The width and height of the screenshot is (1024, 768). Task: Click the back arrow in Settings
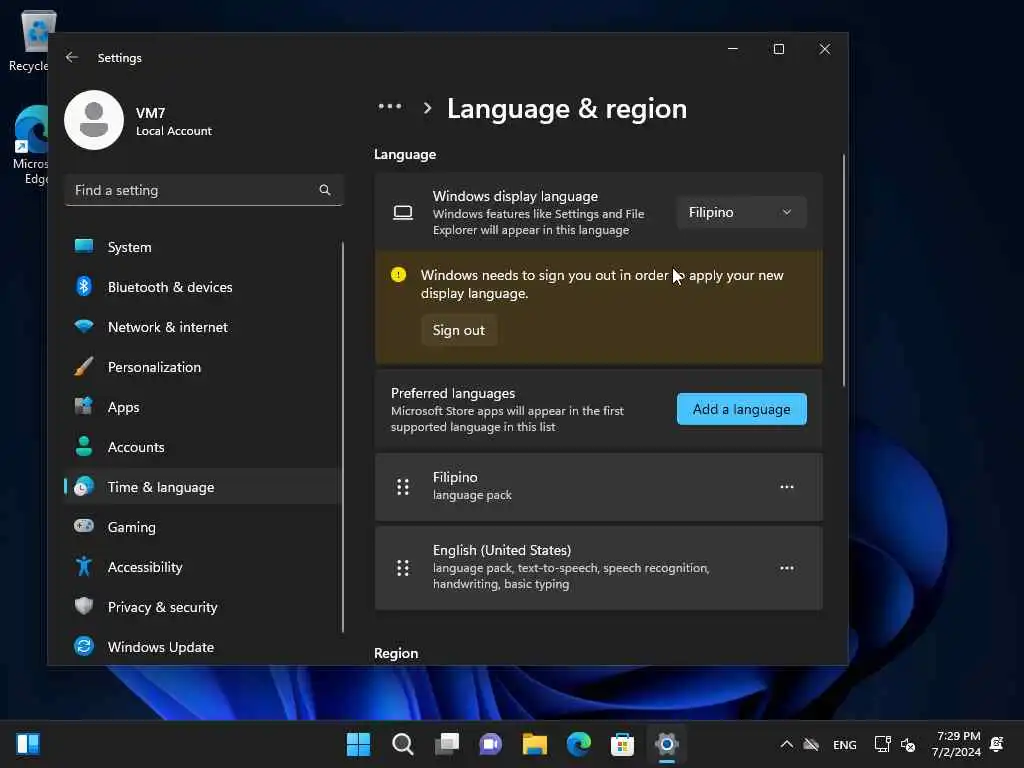72,57
